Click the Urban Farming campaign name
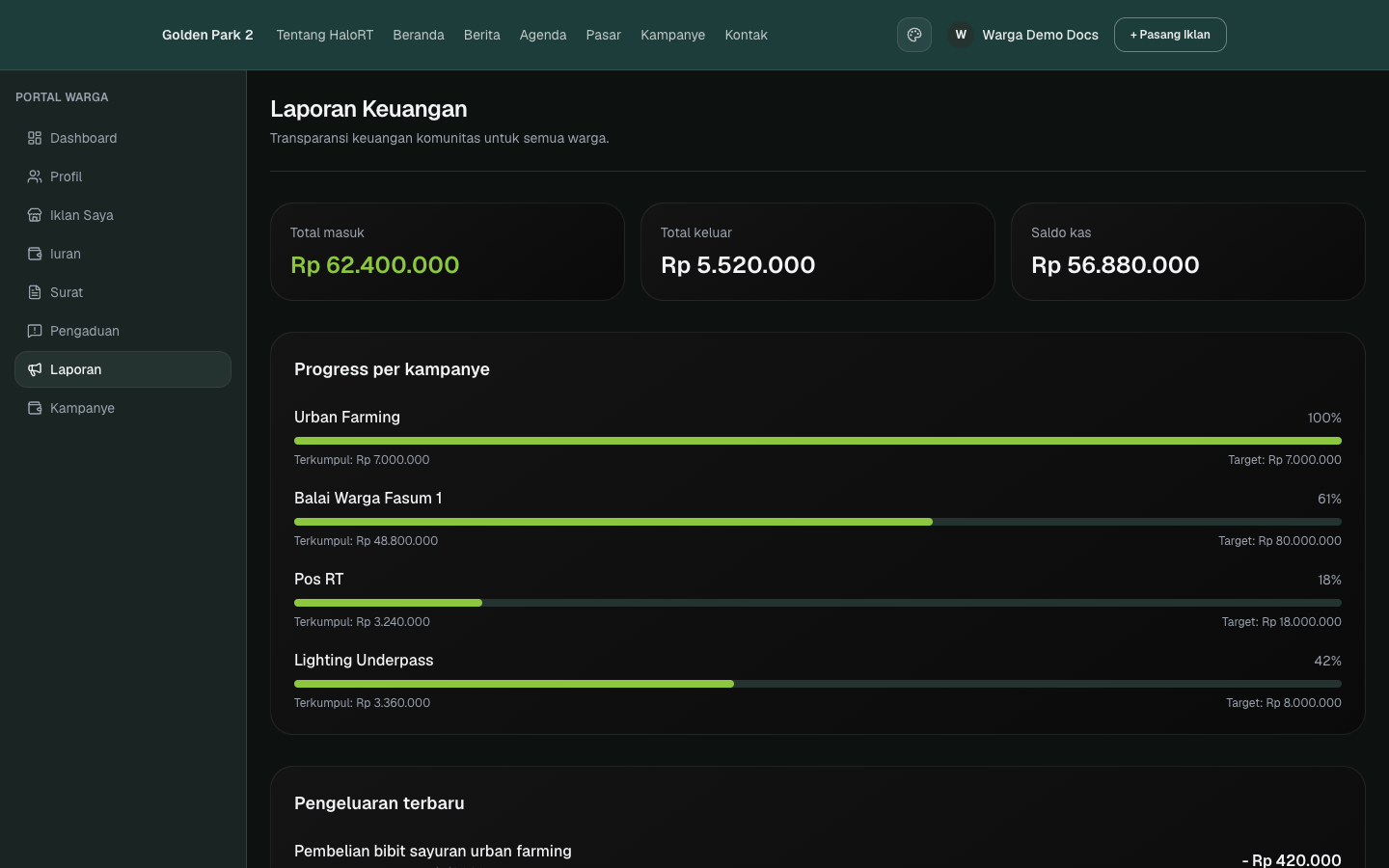 point(347,417)
